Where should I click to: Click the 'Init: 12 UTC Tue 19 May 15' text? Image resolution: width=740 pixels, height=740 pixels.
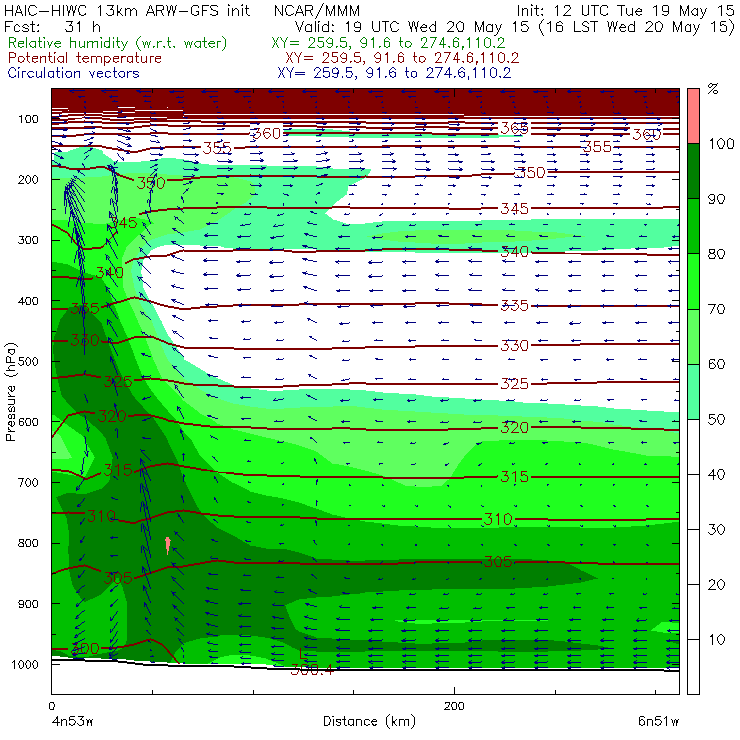[625, 10]
